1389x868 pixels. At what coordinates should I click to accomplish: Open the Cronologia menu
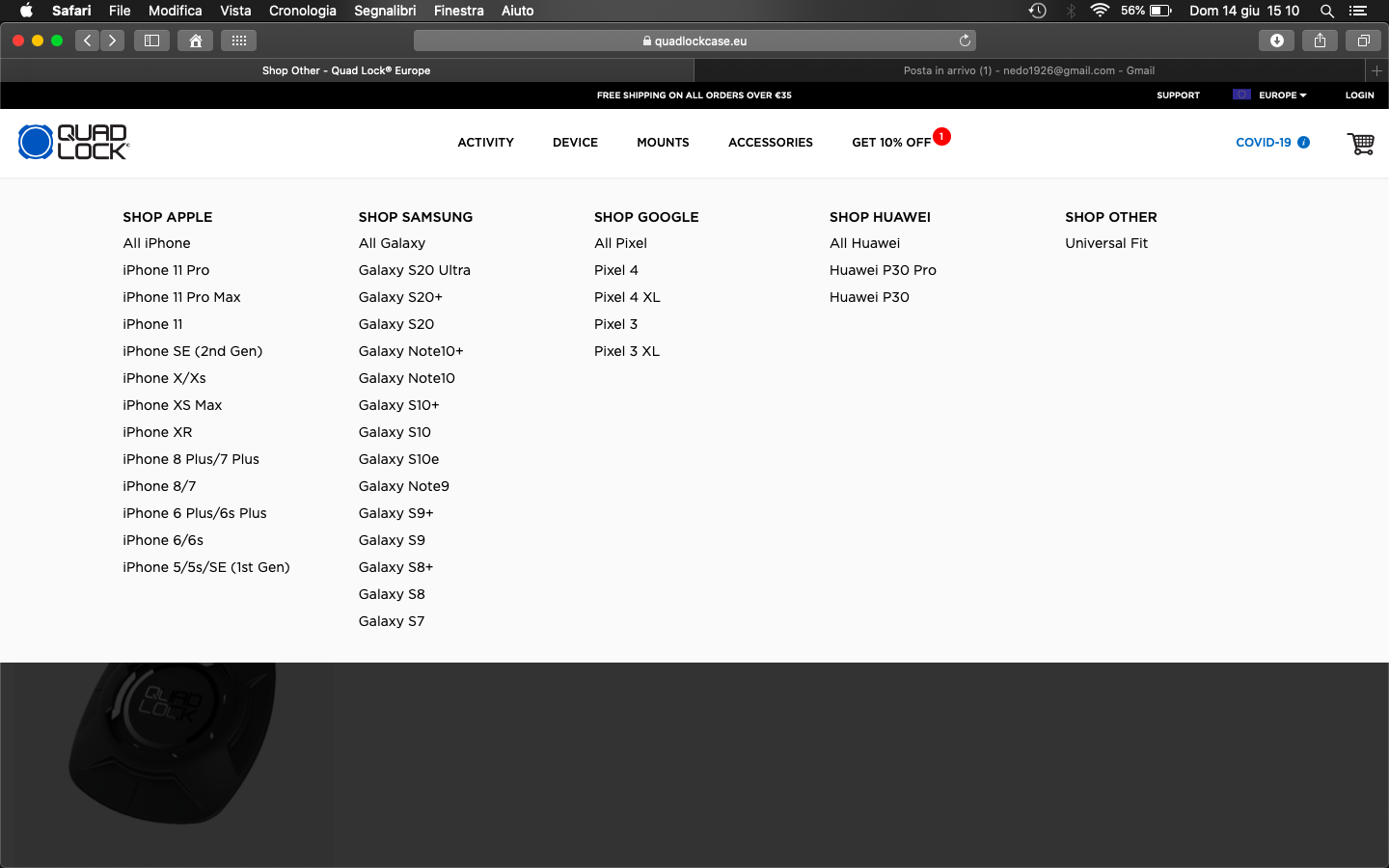[303, 11]
